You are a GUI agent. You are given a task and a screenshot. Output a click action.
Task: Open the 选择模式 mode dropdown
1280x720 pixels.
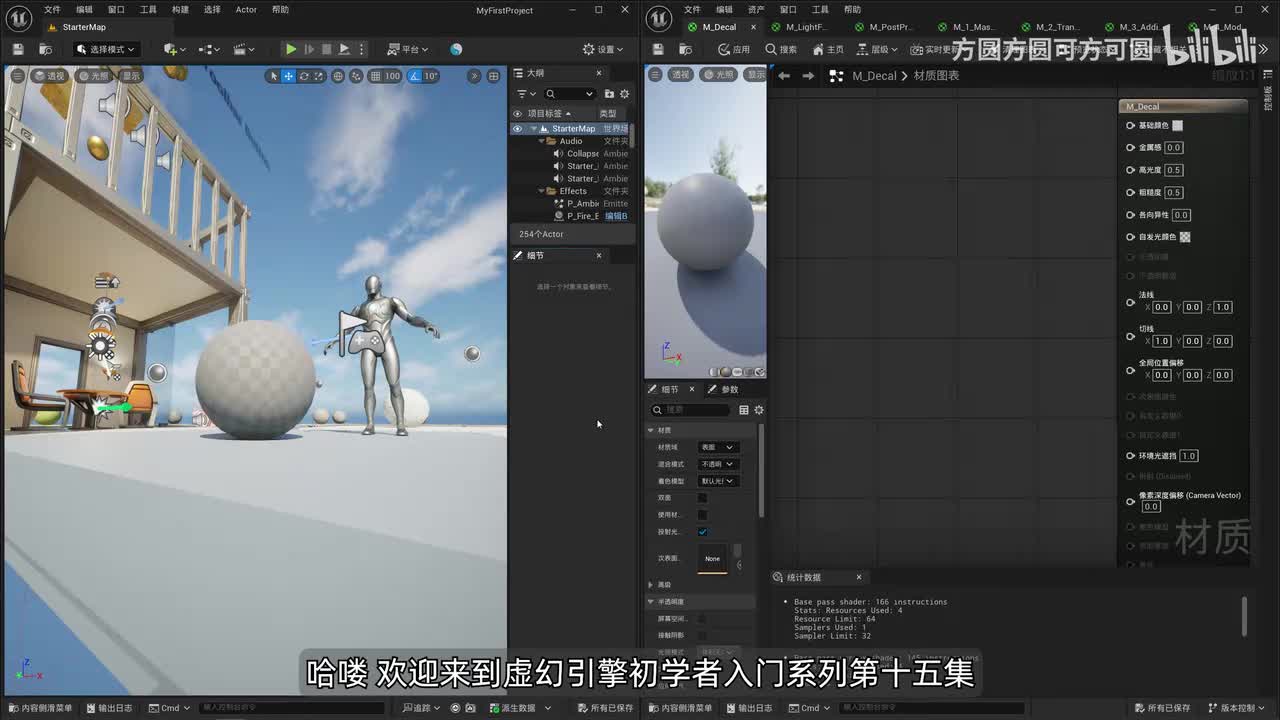point(105,49)
